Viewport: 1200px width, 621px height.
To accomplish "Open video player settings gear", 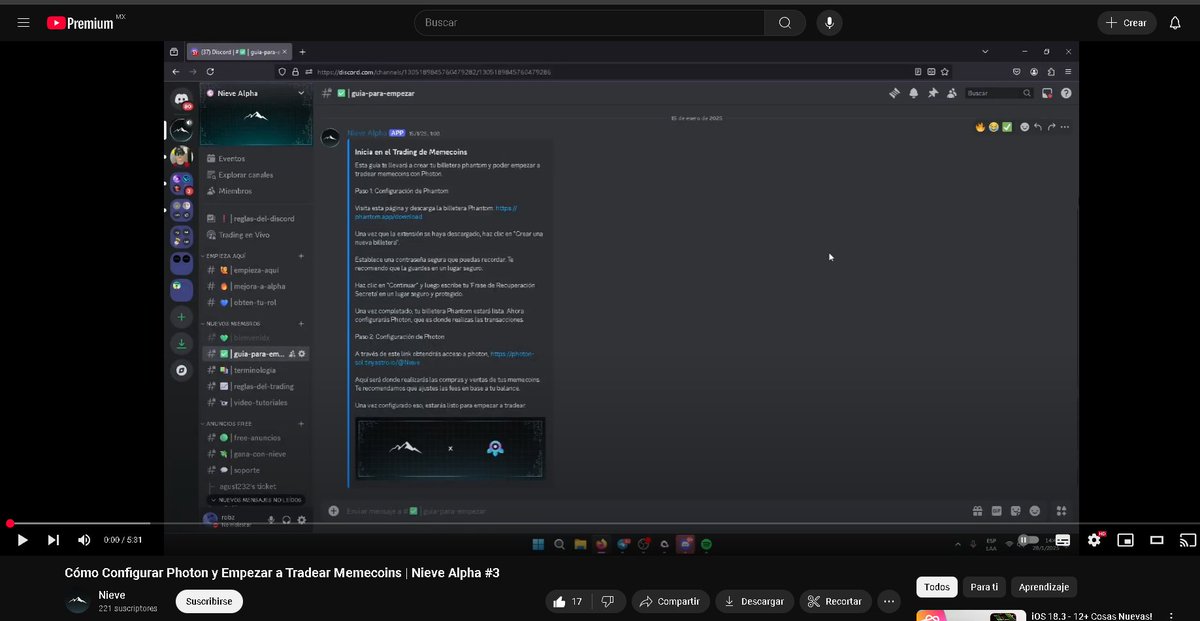I will tap(1094, 540).
